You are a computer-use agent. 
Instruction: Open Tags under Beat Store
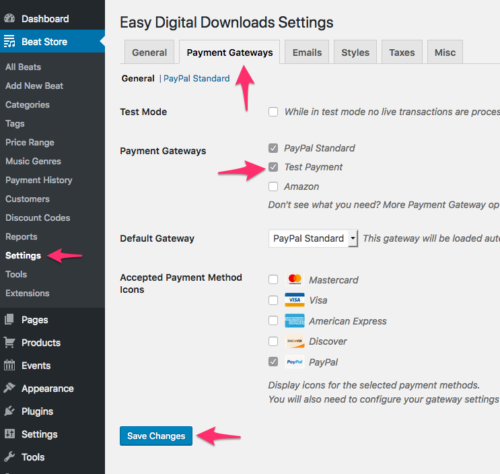[15, 124]
